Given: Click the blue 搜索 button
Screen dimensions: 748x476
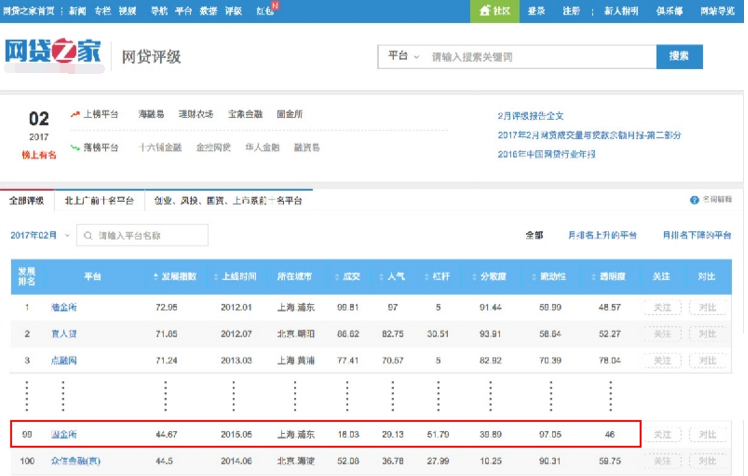Looking at the screenshot, I should [x=679, y=57].
